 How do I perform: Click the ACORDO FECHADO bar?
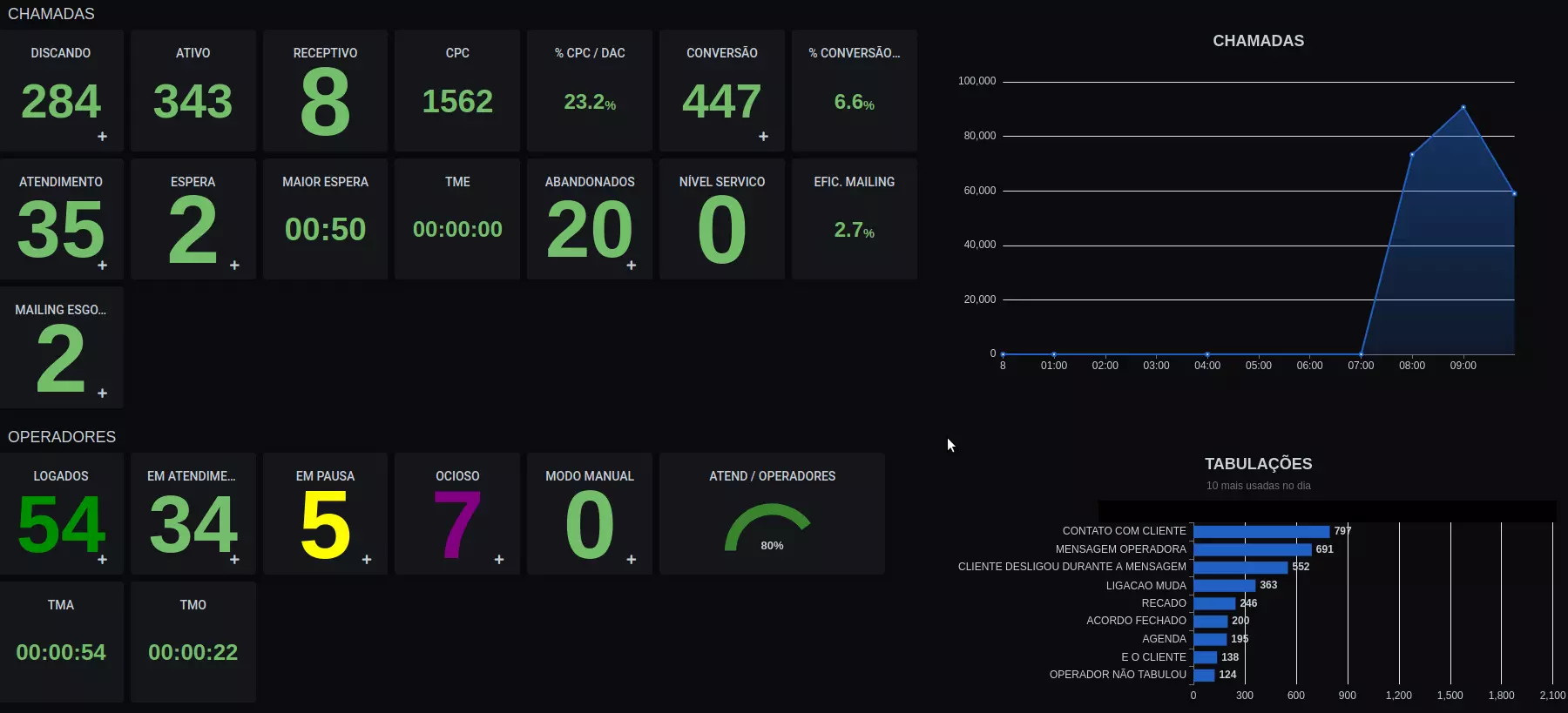click(x=1211, y=621)
